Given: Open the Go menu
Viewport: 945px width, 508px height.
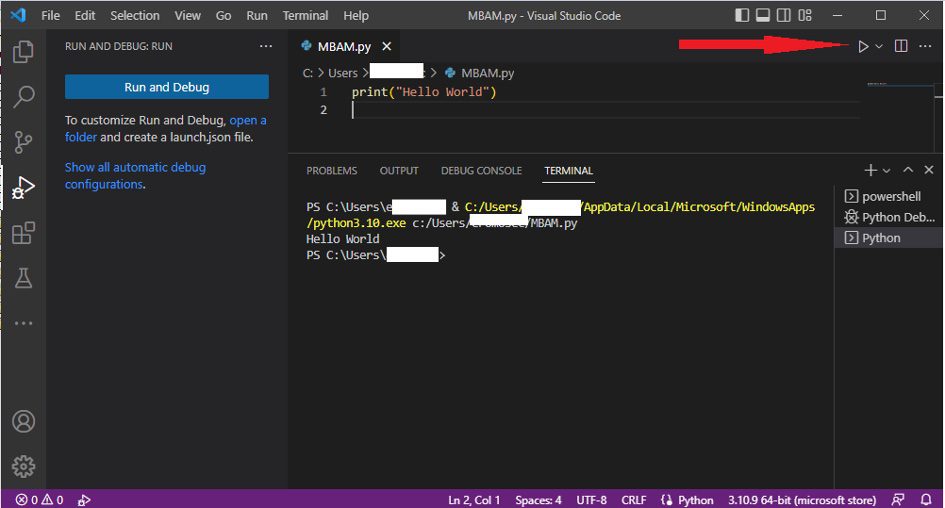Looking at the screenshot, I should tap(224, 16).
